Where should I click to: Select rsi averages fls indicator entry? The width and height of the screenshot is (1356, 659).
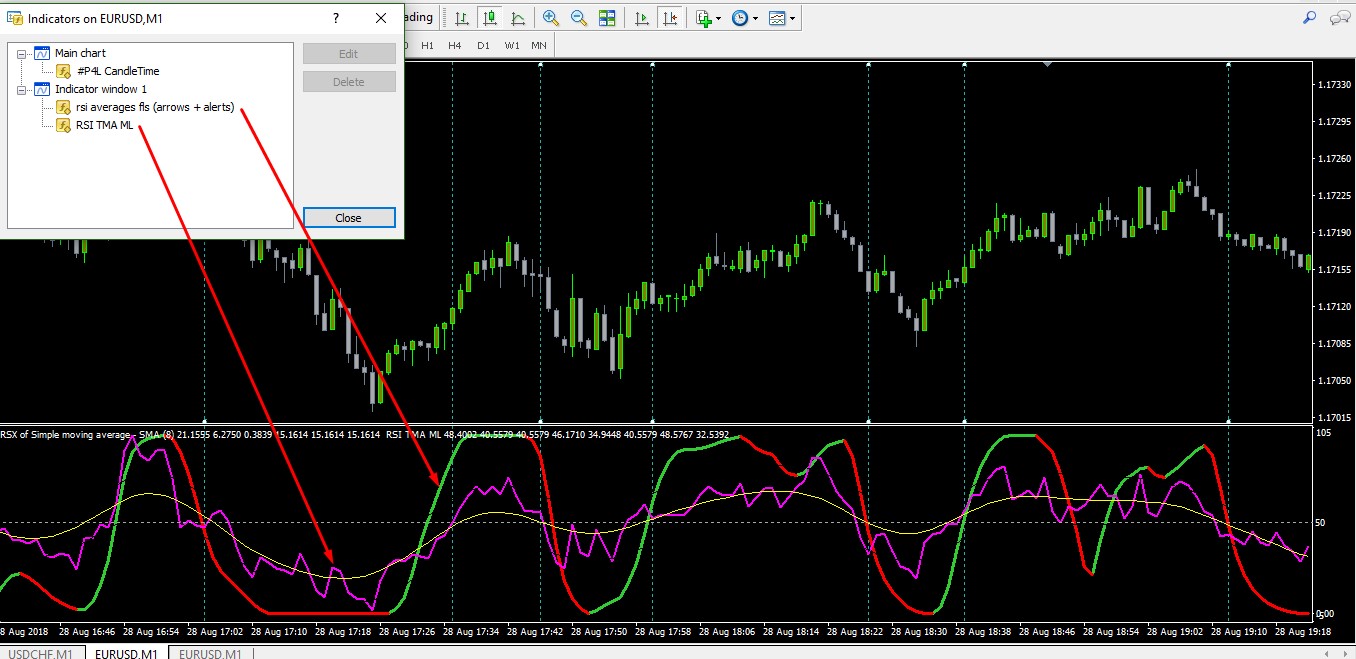154,107
